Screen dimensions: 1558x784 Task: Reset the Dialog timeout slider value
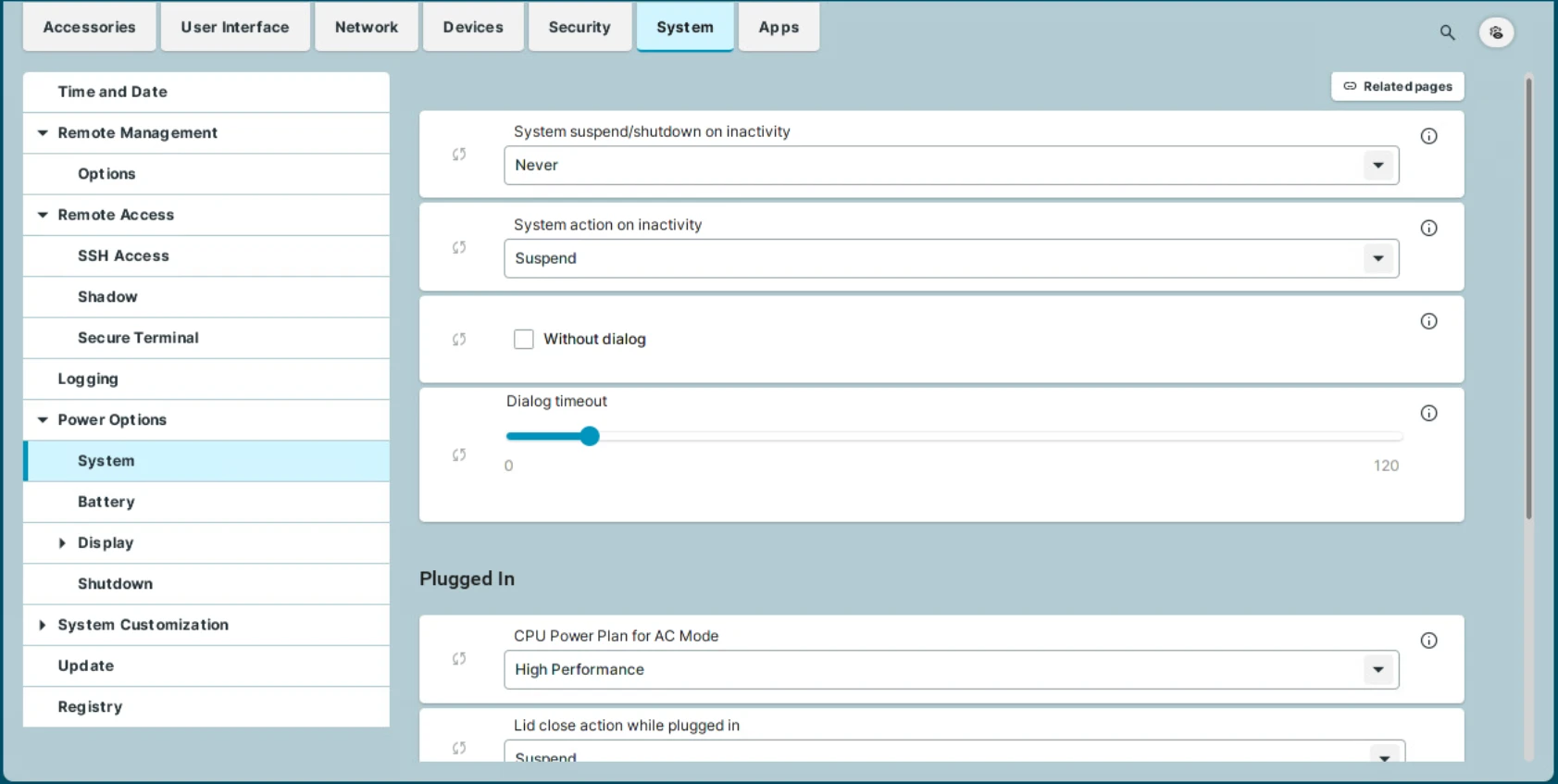click(459, 454)
